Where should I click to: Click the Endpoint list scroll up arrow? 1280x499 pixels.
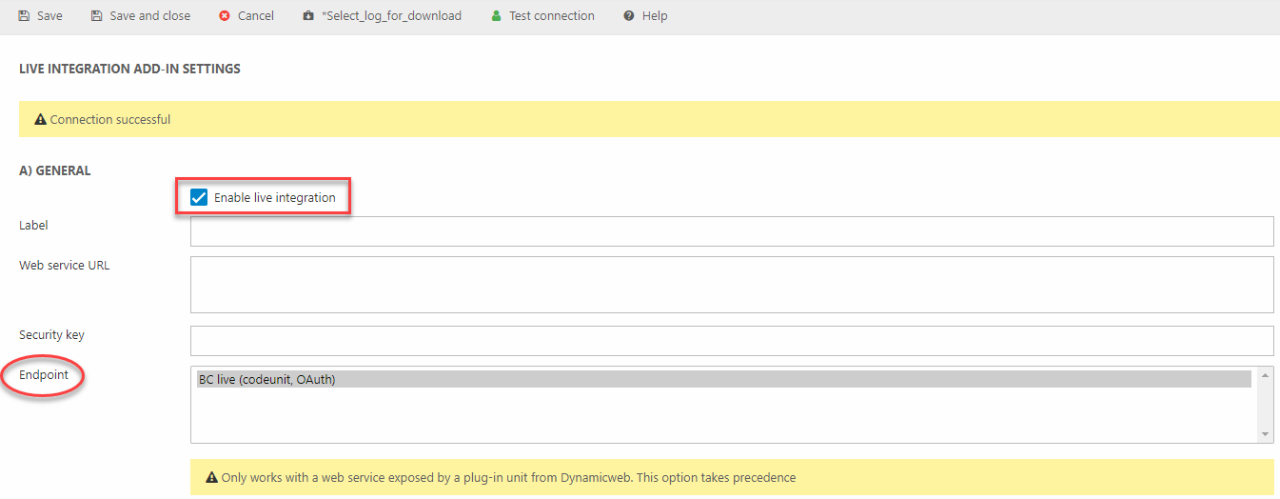tap(1266, 375)
